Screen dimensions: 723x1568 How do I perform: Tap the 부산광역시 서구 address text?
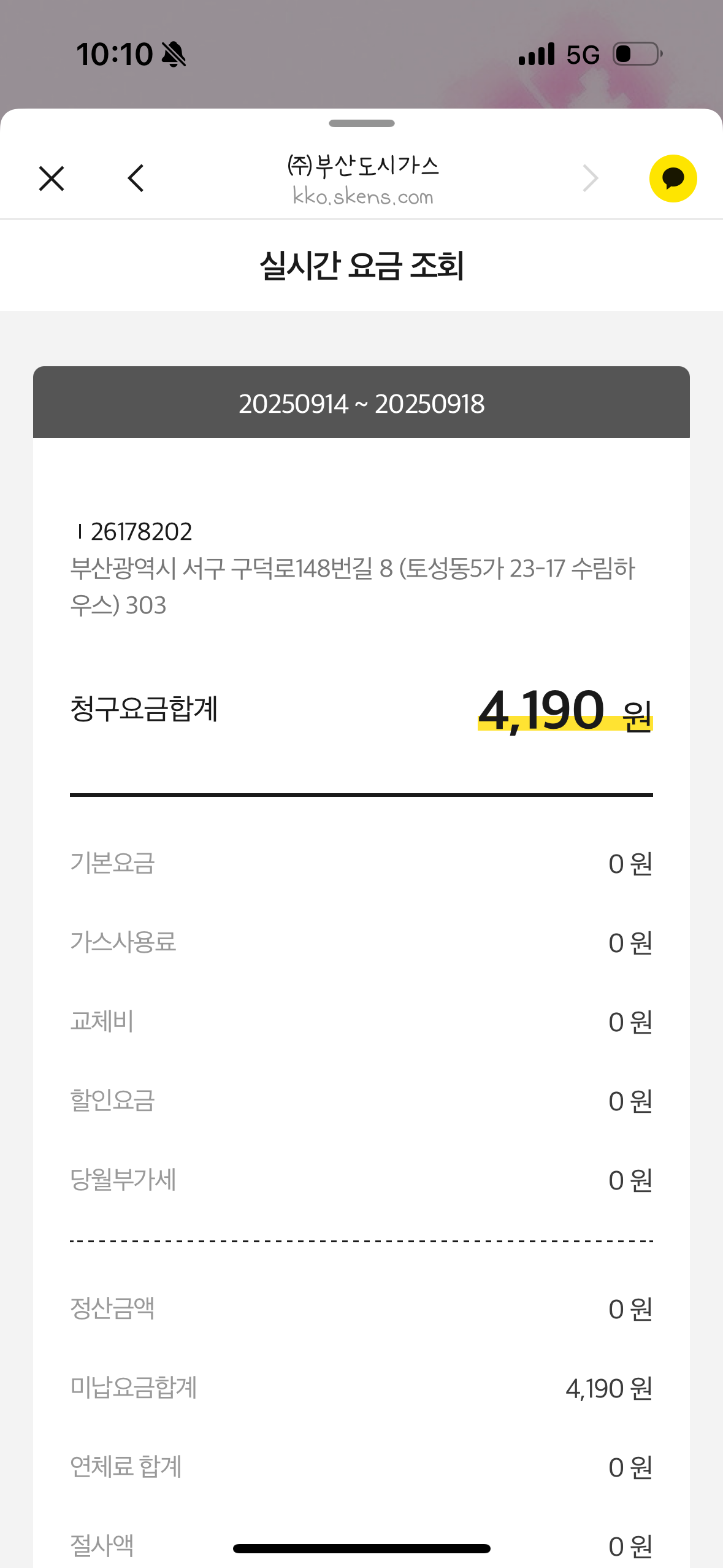(x=352, y=586)
